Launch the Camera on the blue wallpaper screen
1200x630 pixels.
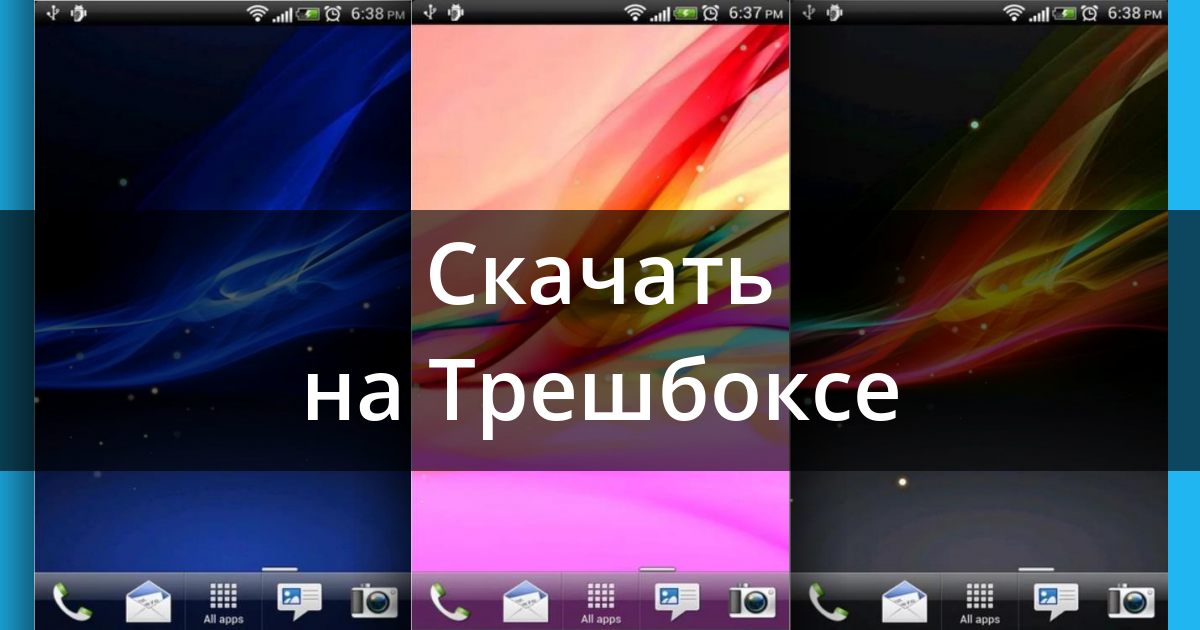375,601
